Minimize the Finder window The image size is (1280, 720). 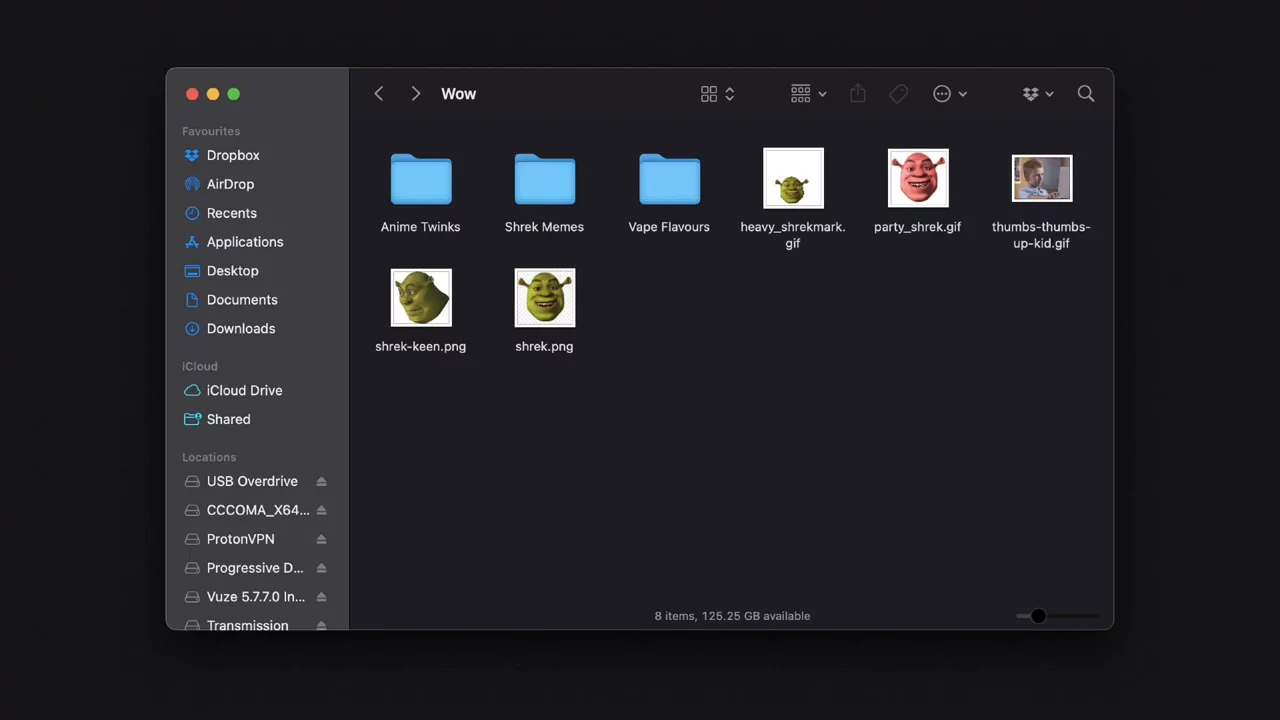(x=213, y=94)
